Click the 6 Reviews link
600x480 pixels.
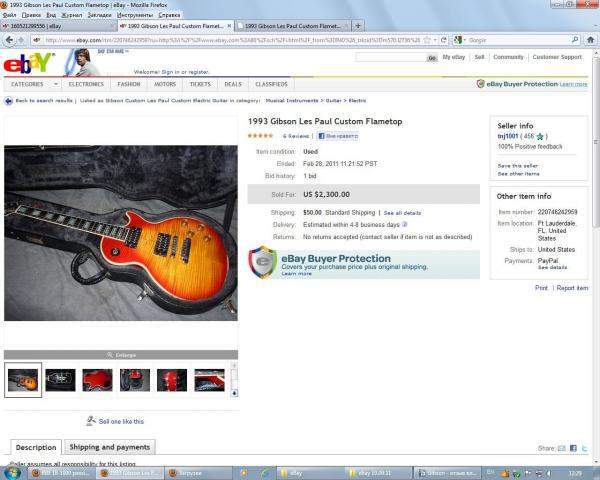(296, 136)
